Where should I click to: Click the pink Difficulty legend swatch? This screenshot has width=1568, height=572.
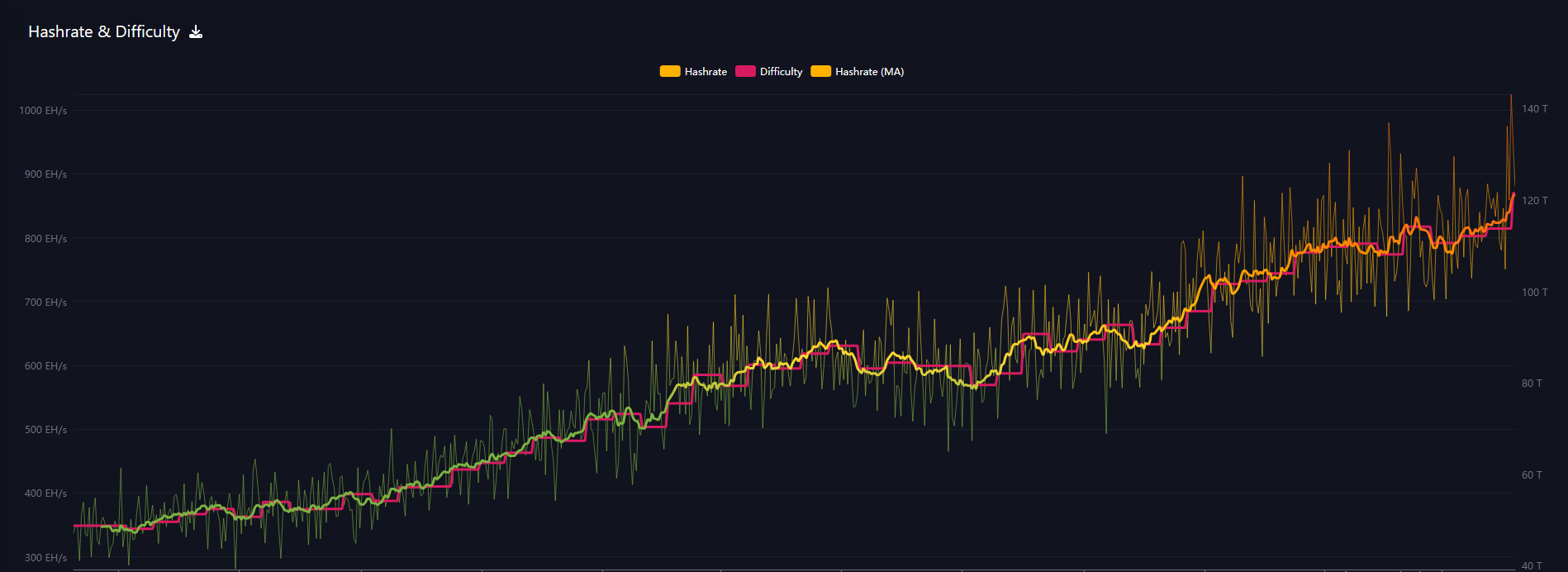click(745, 72)
